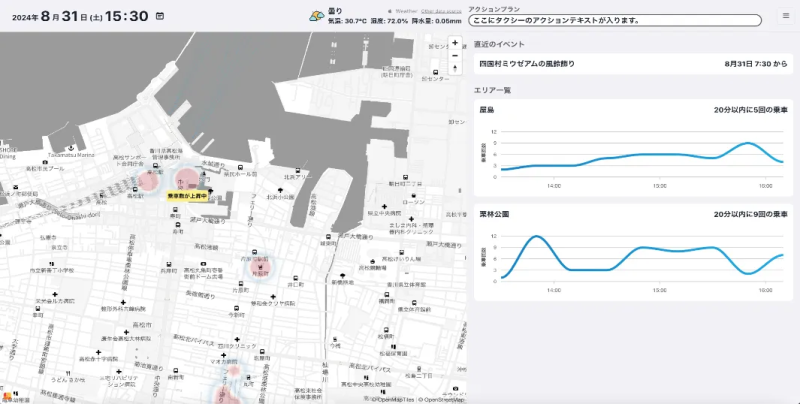Viewport: 800px width, 404px height.
Task: Open the hamburger menu
Action: (785, 16)
